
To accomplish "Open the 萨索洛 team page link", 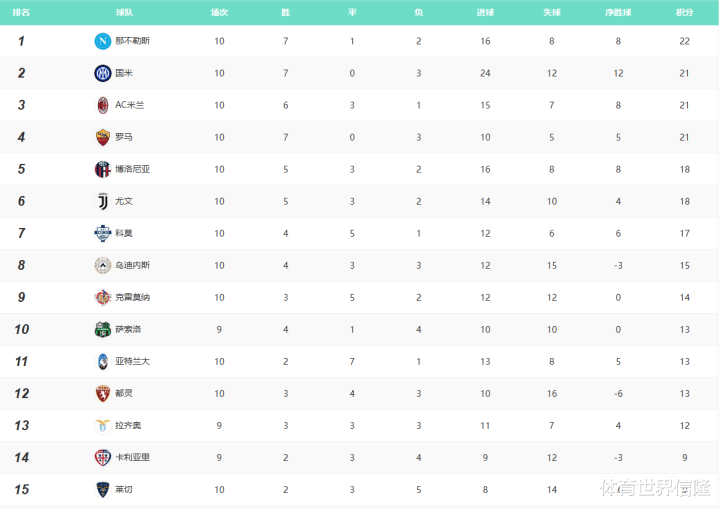I will [x=129, y=329].
